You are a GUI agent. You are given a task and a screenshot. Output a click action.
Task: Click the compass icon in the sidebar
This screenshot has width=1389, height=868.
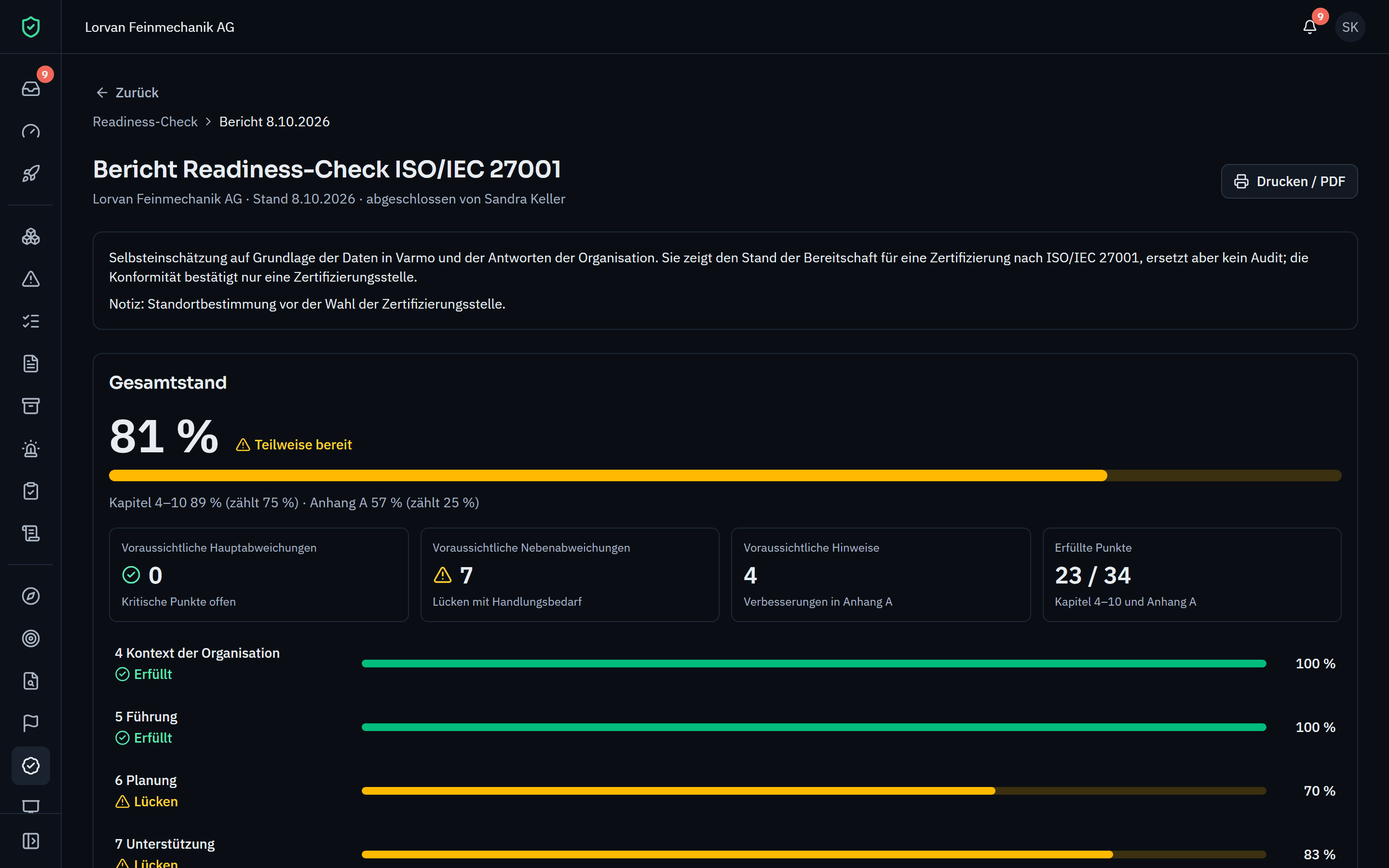tap(30, 596)
